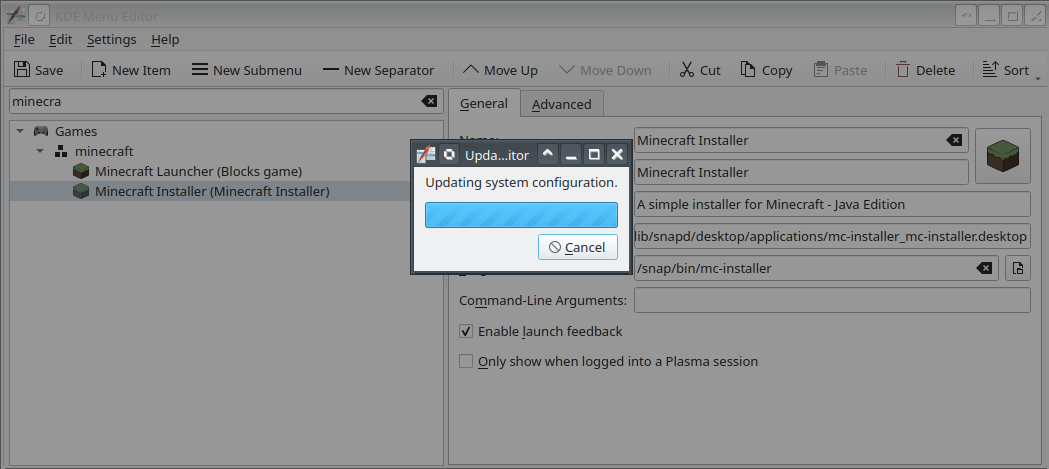The image size is (1049, 469).
Task: Switch to the General tab
Action: [x=484, y=103]
